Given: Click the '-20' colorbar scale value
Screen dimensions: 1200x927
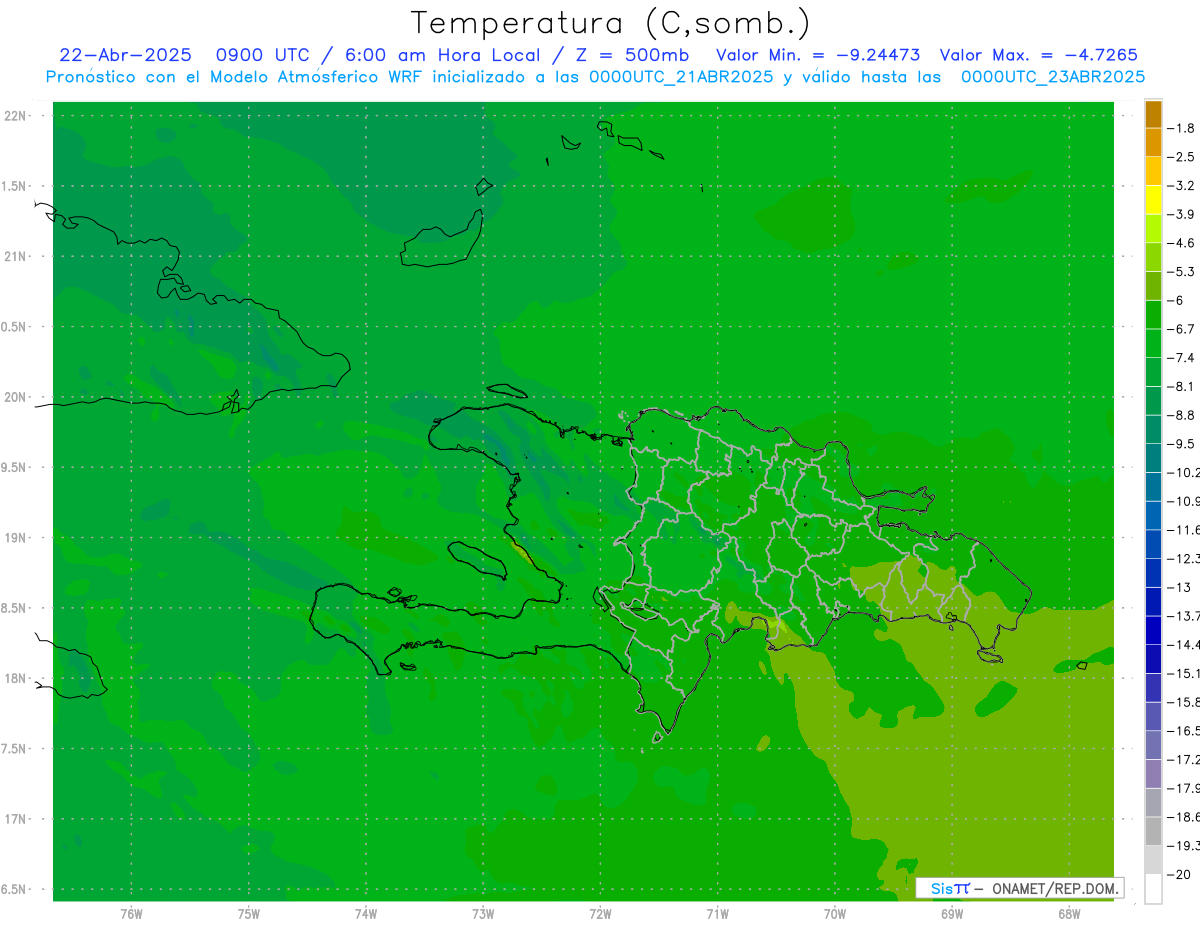Looking at the screenshot, I should tap(1179, 876).
